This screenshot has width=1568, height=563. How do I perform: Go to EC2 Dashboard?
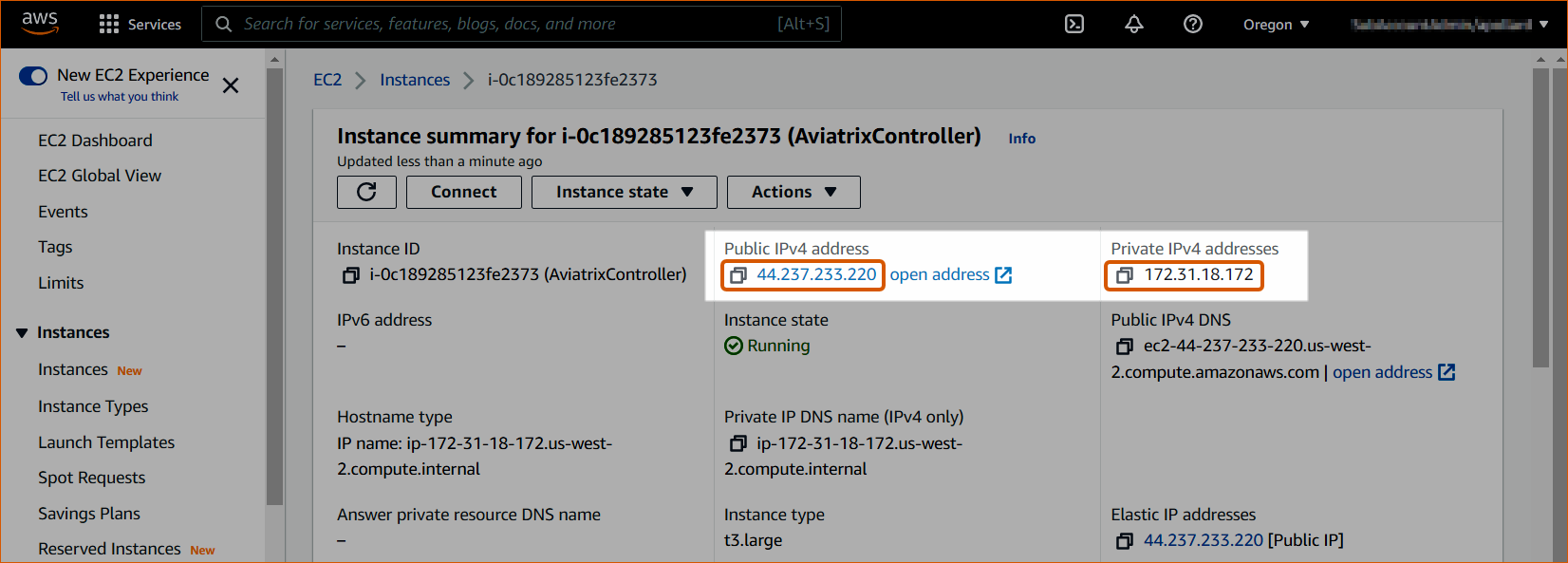click(x=95, y=141)
